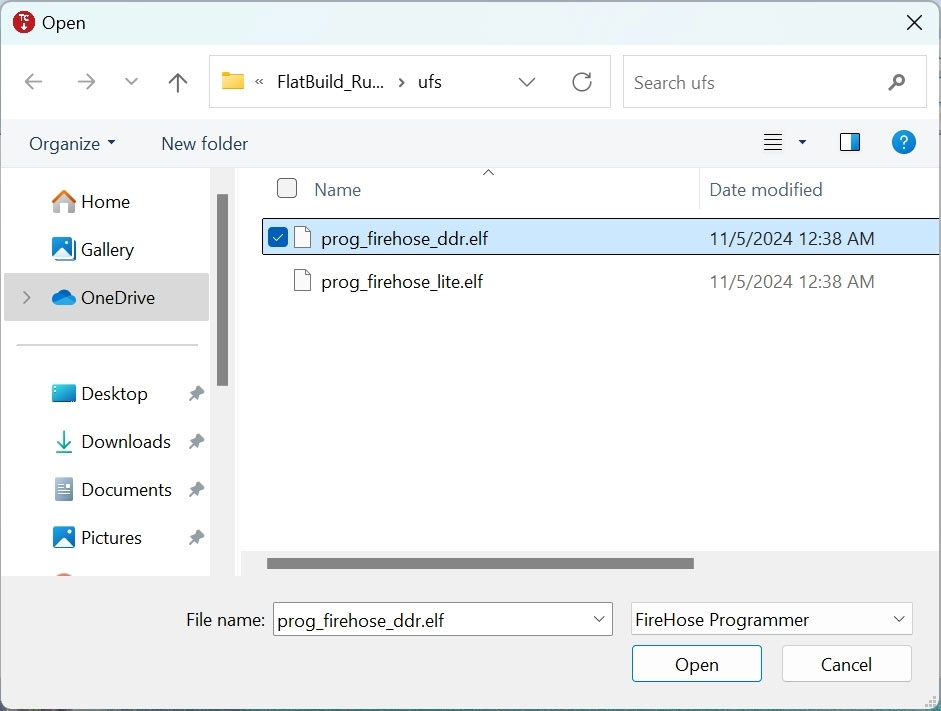Sort files by Date modified column

tap(766, 190)
